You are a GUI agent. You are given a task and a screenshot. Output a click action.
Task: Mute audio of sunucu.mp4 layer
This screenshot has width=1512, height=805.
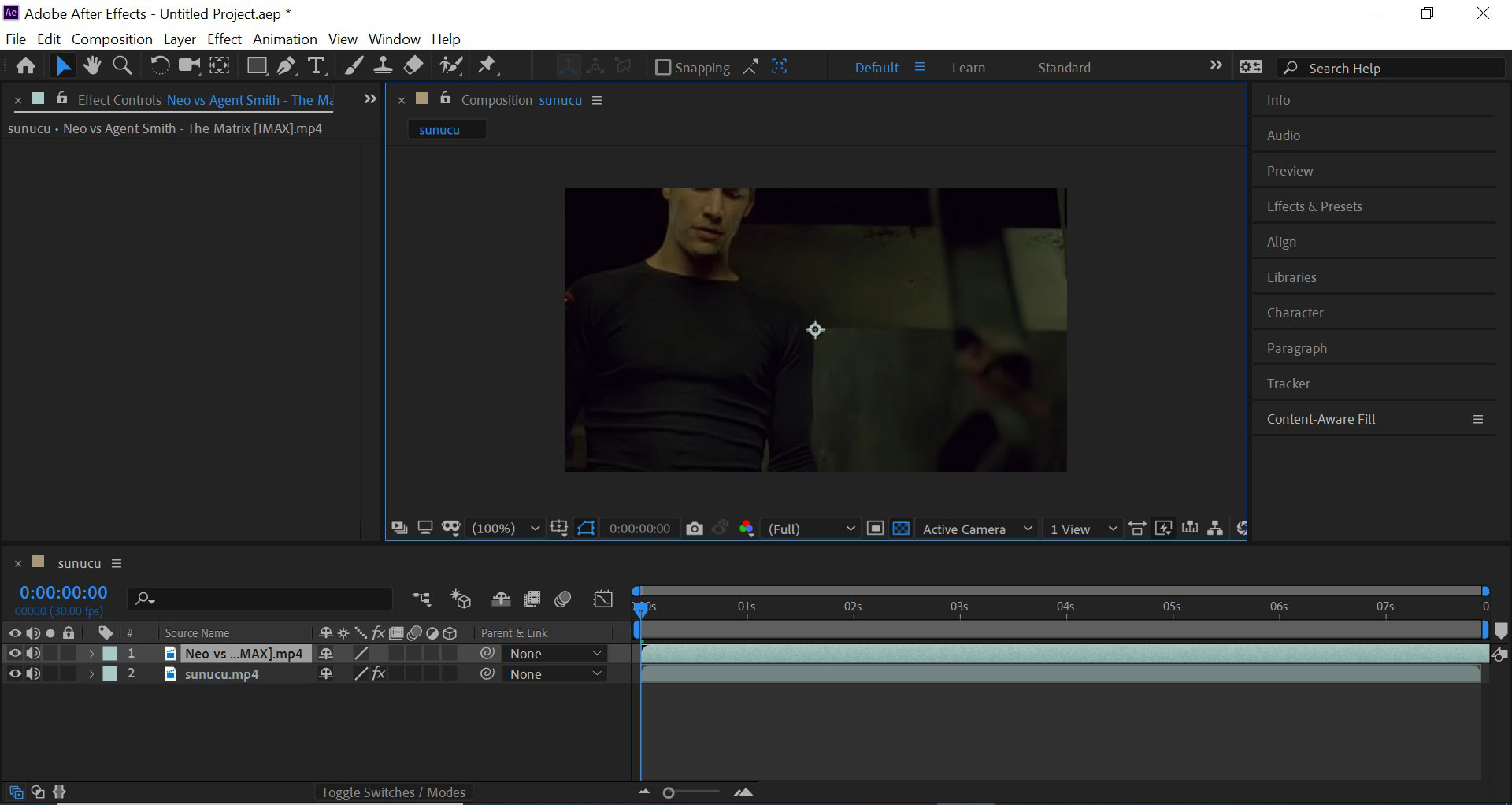(33, 673)
